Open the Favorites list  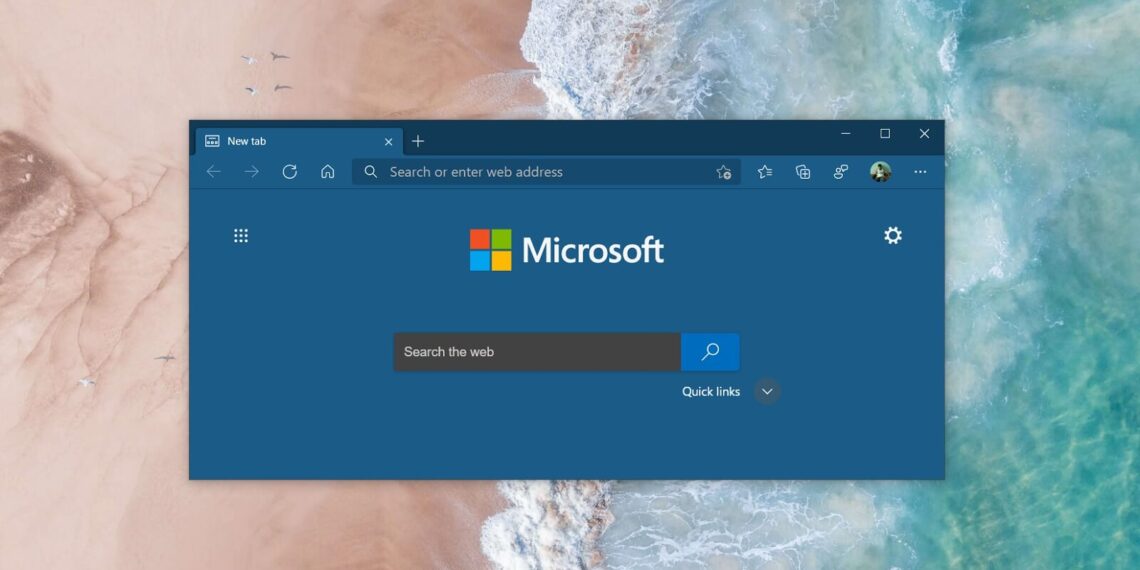(765, 172)
